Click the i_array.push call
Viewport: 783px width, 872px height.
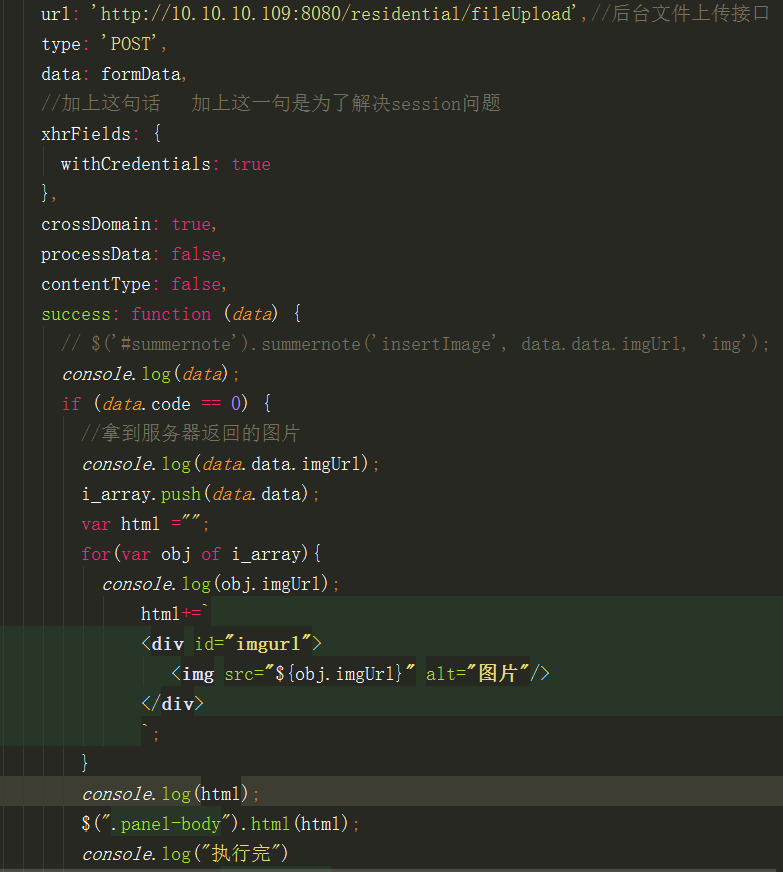(x=200, y=494)
